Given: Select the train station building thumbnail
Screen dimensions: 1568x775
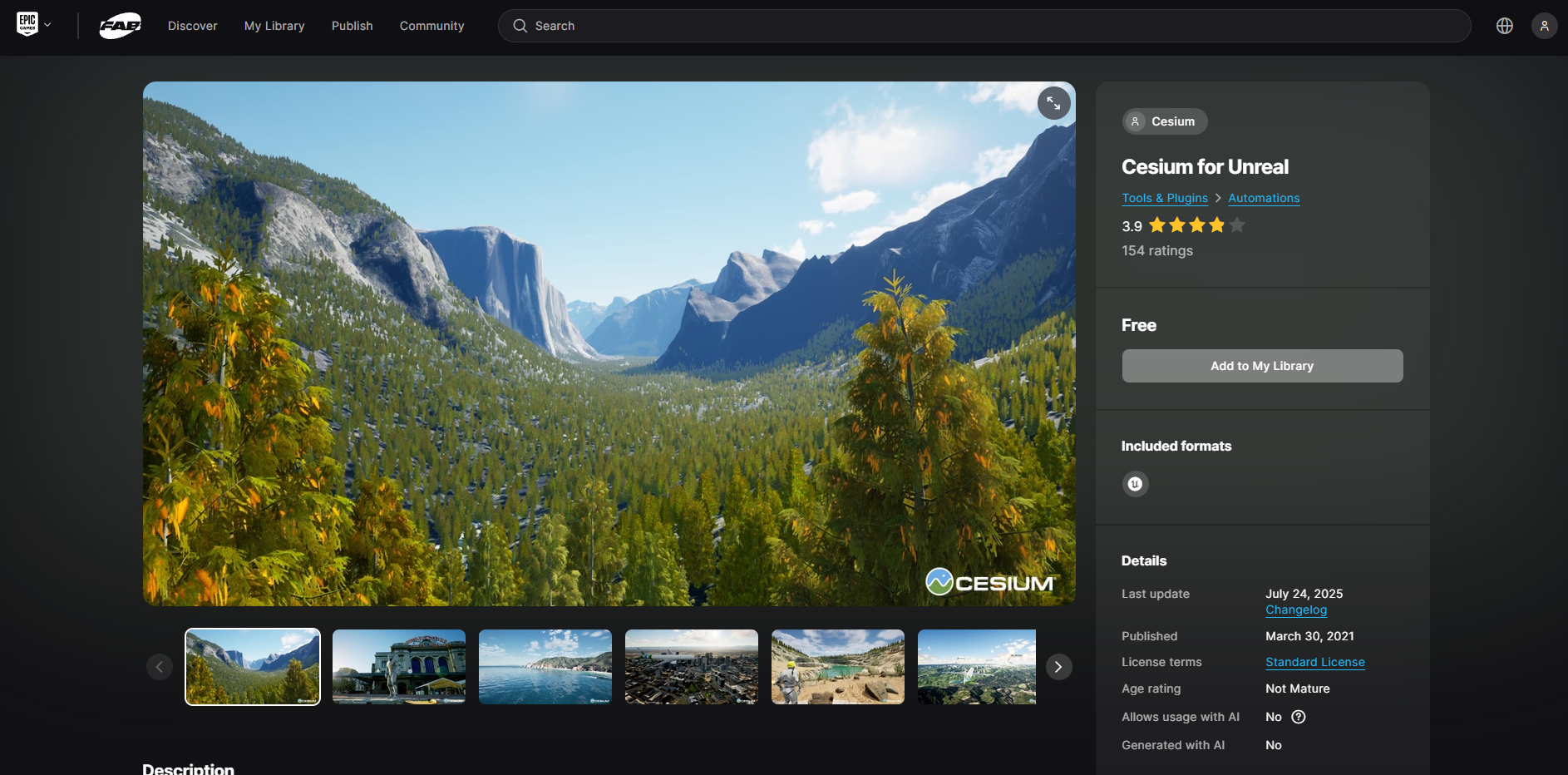Looking at the screenshot, I should click(399, 667).
